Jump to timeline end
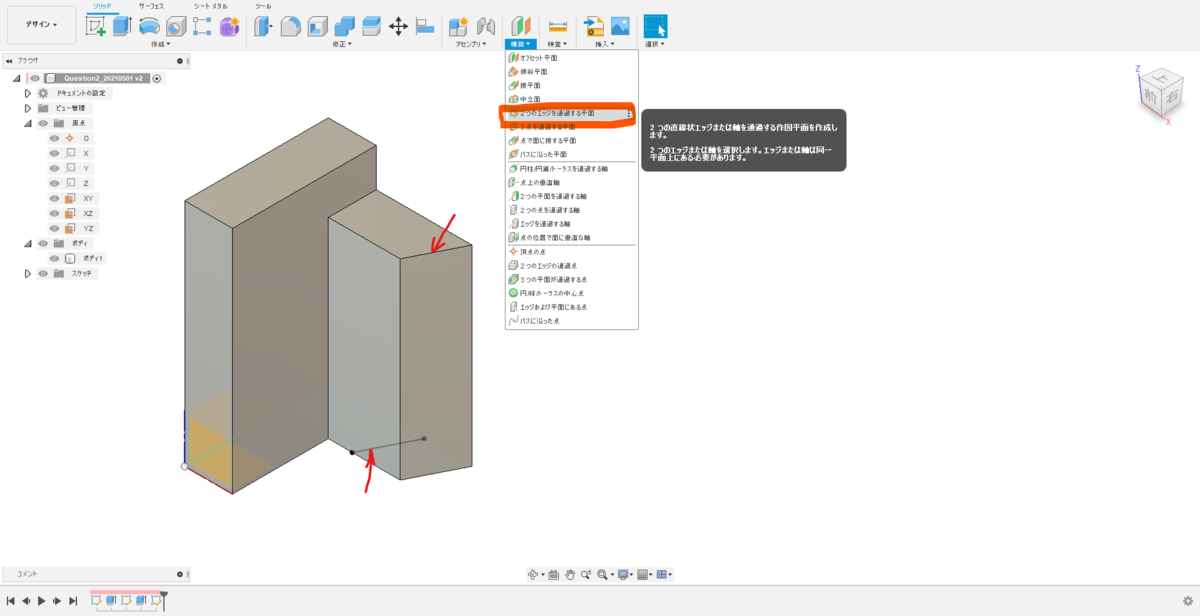Screen dimensions: 1200x616 (x=73, y=601)
